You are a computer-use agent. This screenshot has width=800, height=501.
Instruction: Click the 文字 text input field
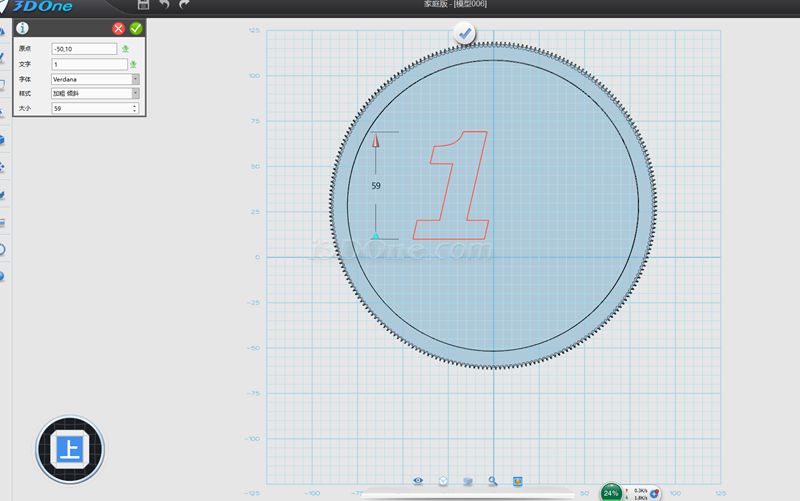(x=89, y=64)
